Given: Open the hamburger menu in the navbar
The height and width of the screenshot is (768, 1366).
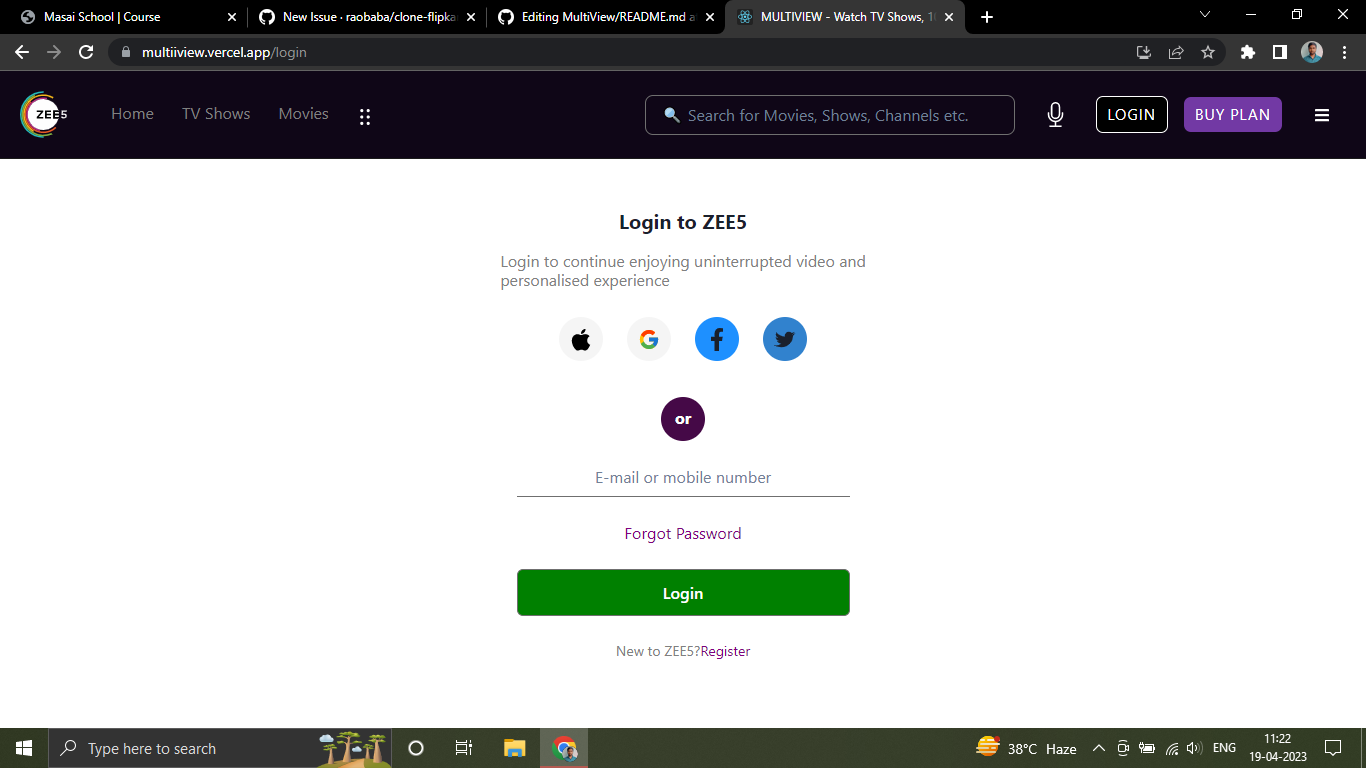Looking at the screenshot, I should point(1322,114).
